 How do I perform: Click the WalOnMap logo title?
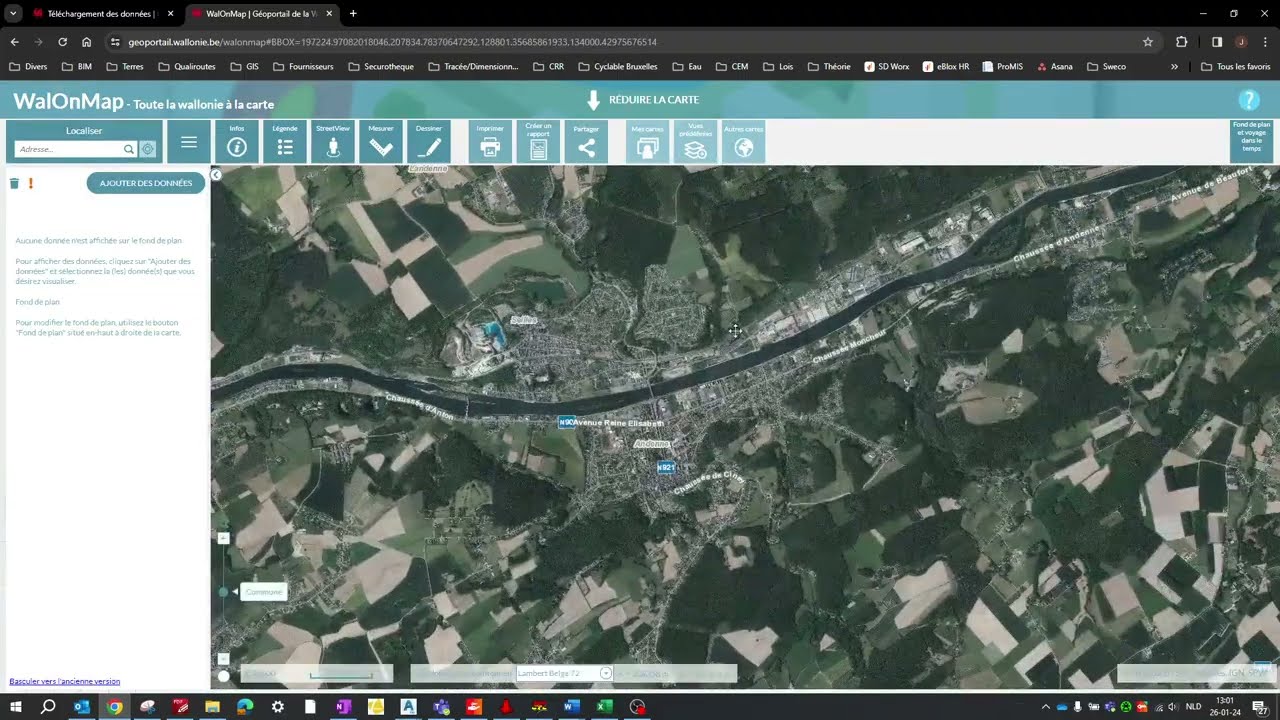click(68, 102)
